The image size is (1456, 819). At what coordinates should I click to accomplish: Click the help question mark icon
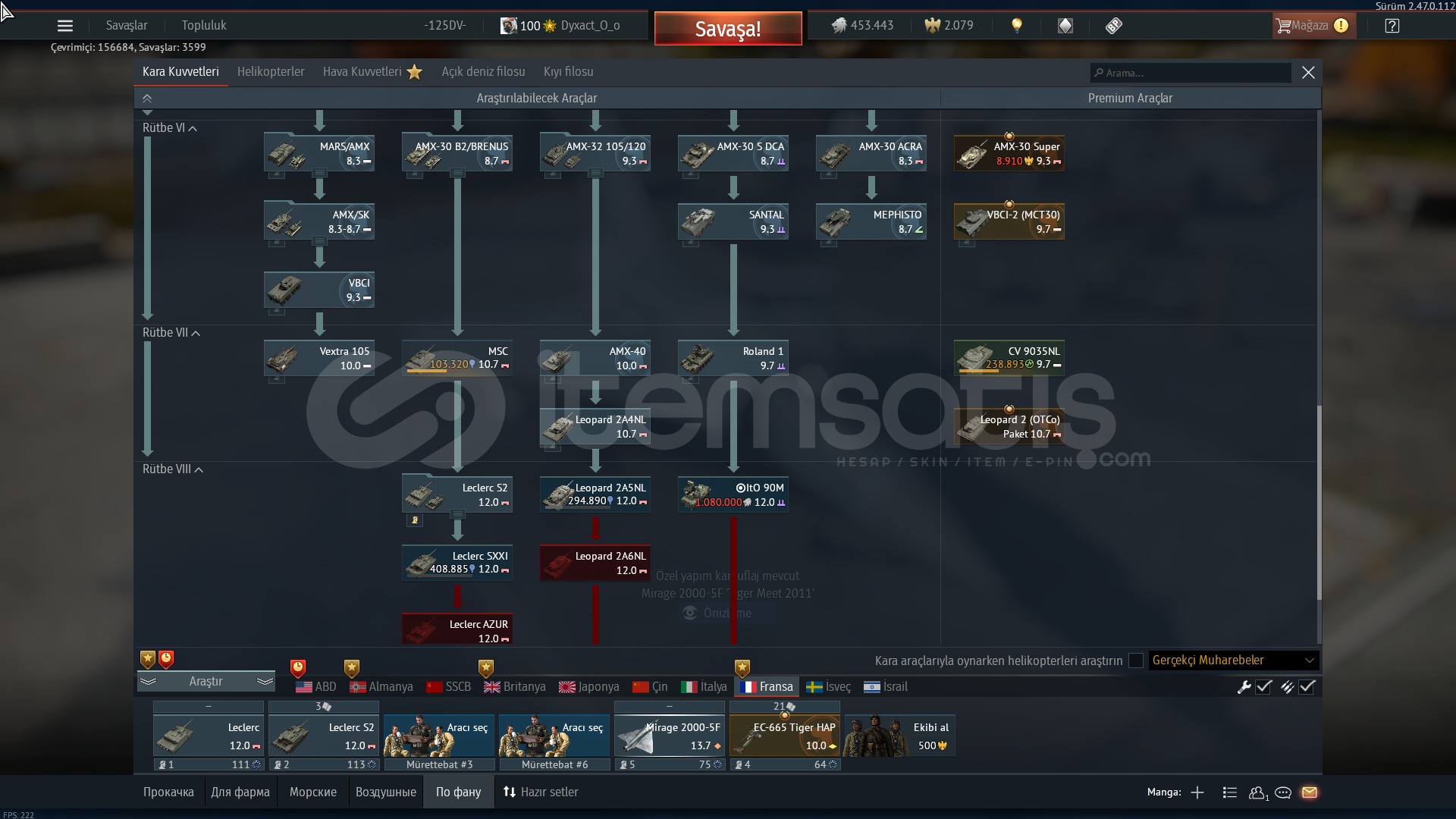click(x=1392, y=26)
